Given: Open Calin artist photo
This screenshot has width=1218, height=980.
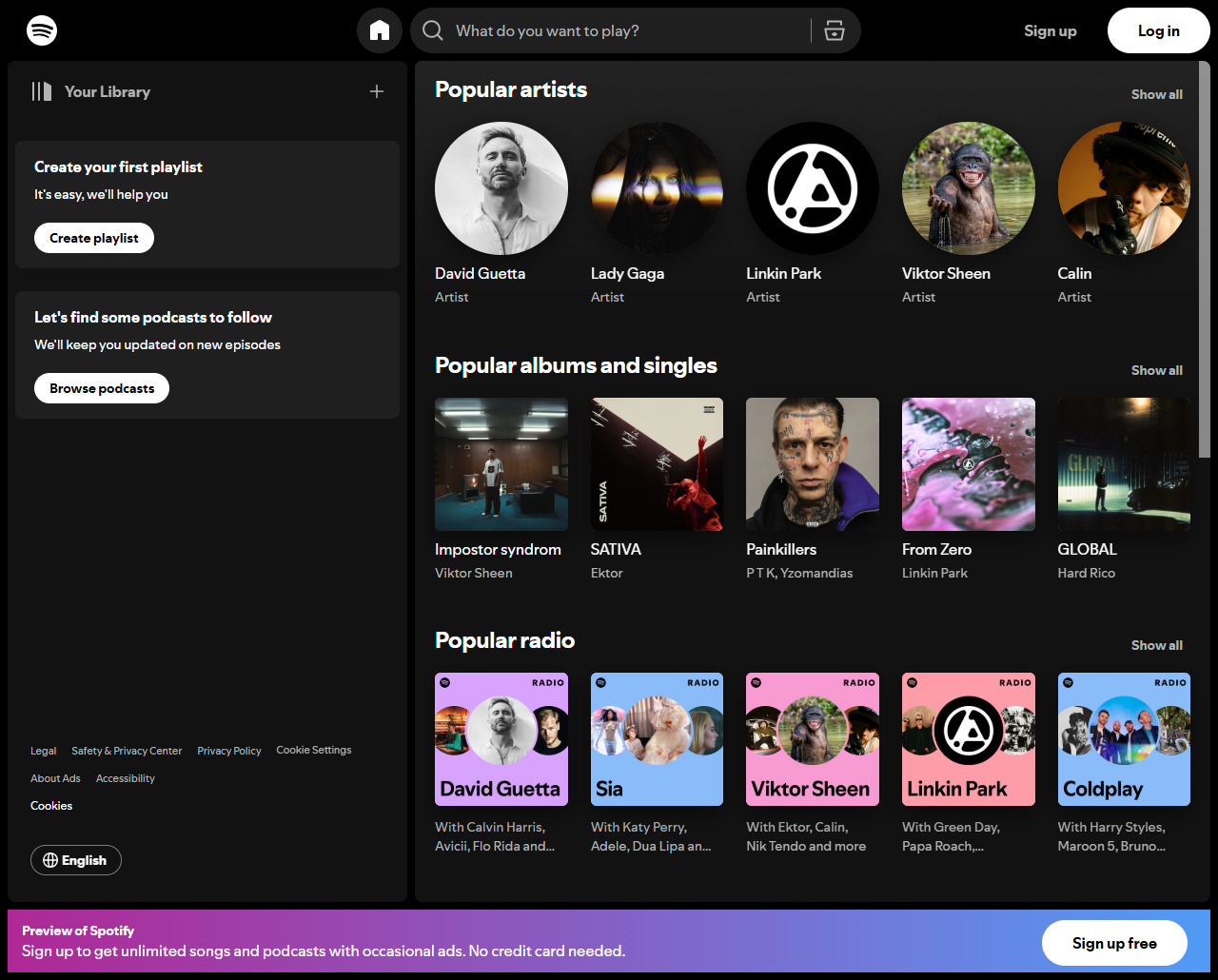Looking at the screenshot, I should (x=1124, y=188).
